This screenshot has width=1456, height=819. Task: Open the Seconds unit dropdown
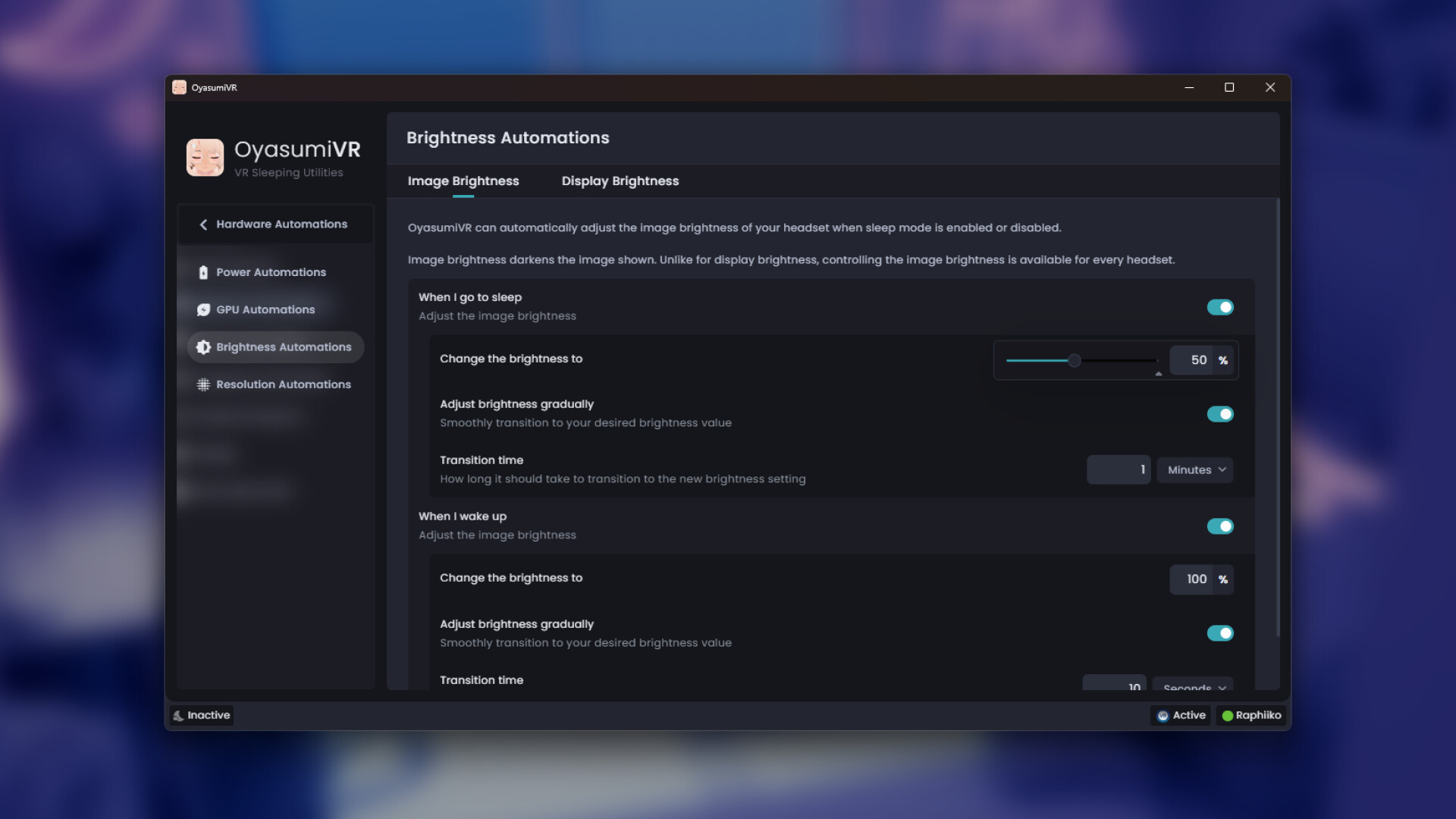point(1193,686)
